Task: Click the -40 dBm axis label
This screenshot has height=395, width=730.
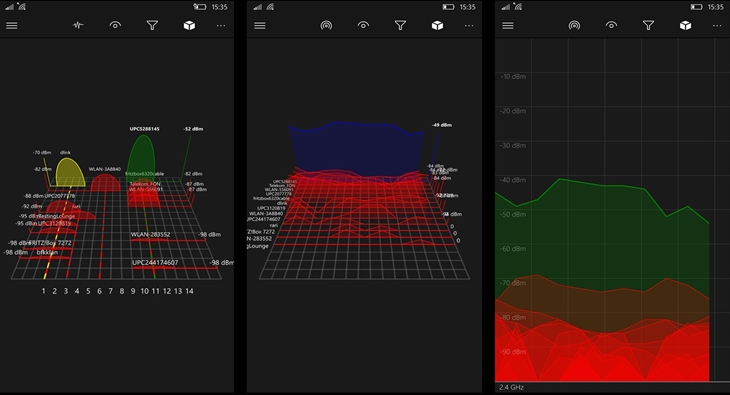Action: (513, 180)
